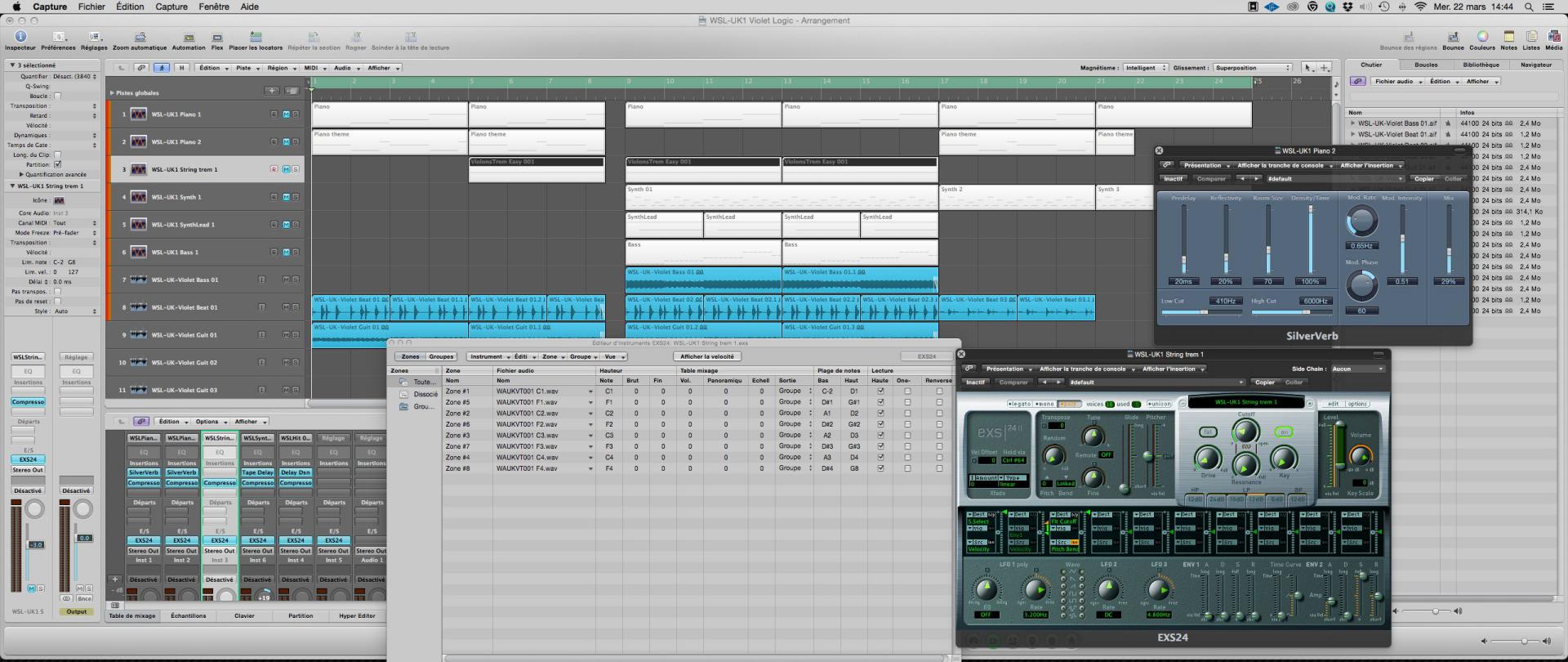Open the Bounce toolbar icon
This screenshot has height=662, width=1568.
1453,37
